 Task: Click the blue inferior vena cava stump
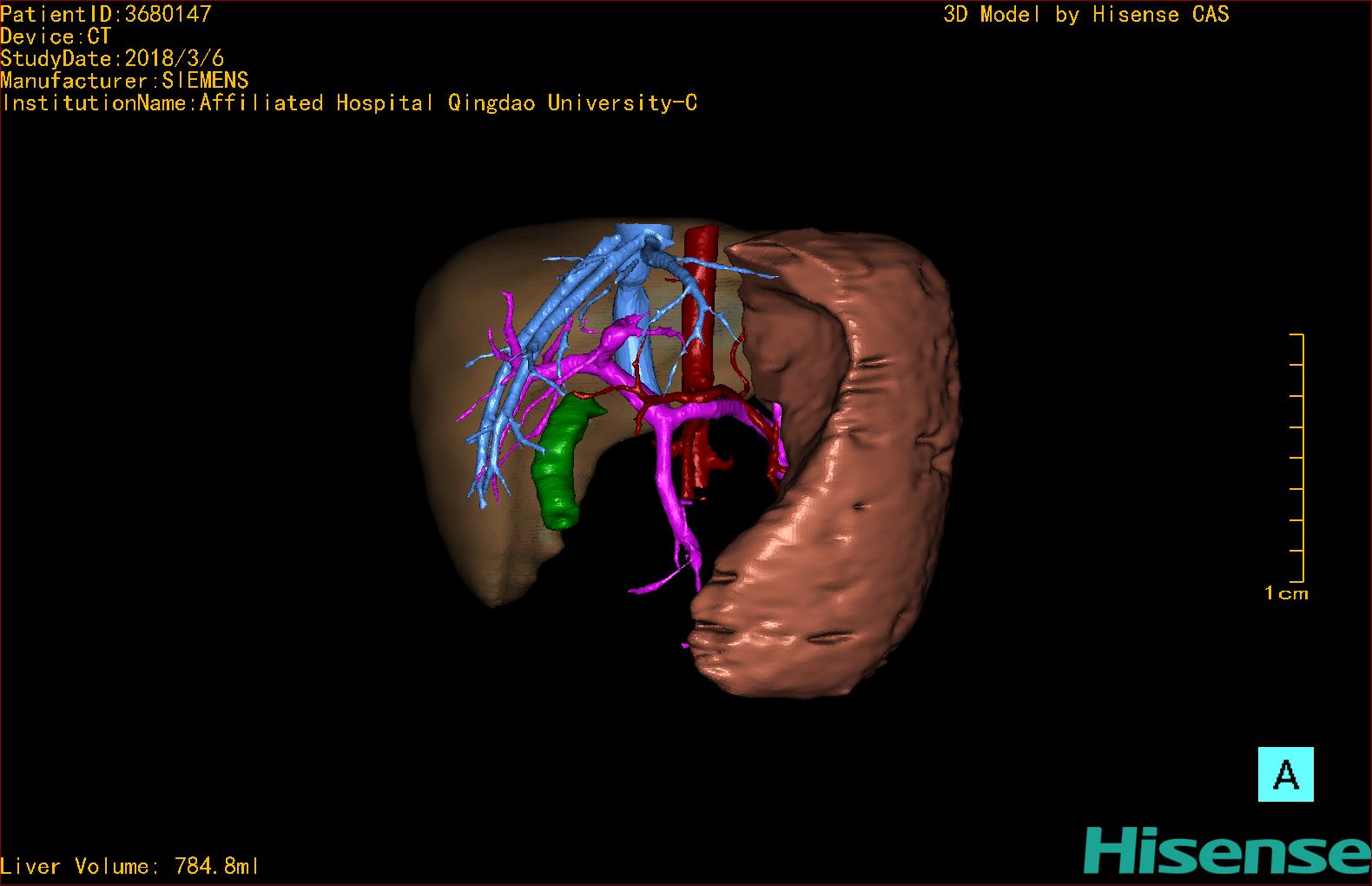point(643,235)
